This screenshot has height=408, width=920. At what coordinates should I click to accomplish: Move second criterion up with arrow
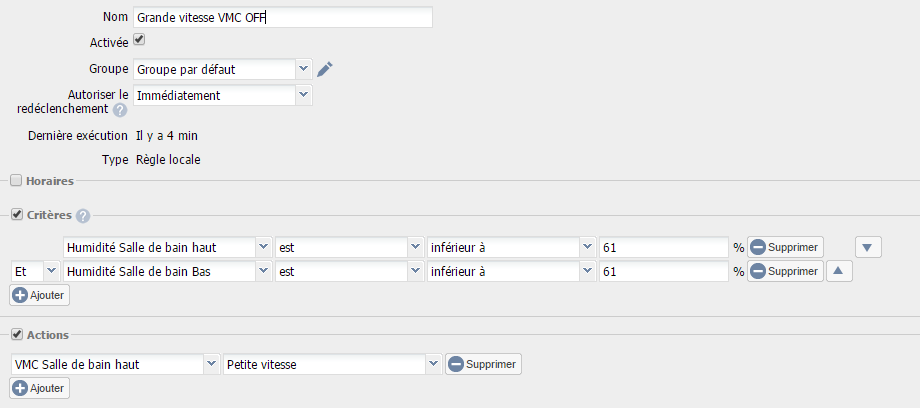tap(839, 271)
